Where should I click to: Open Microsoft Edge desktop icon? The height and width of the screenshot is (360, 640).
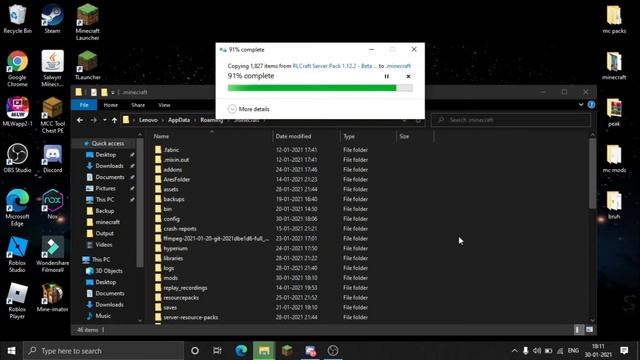click(x=17, y=207)
